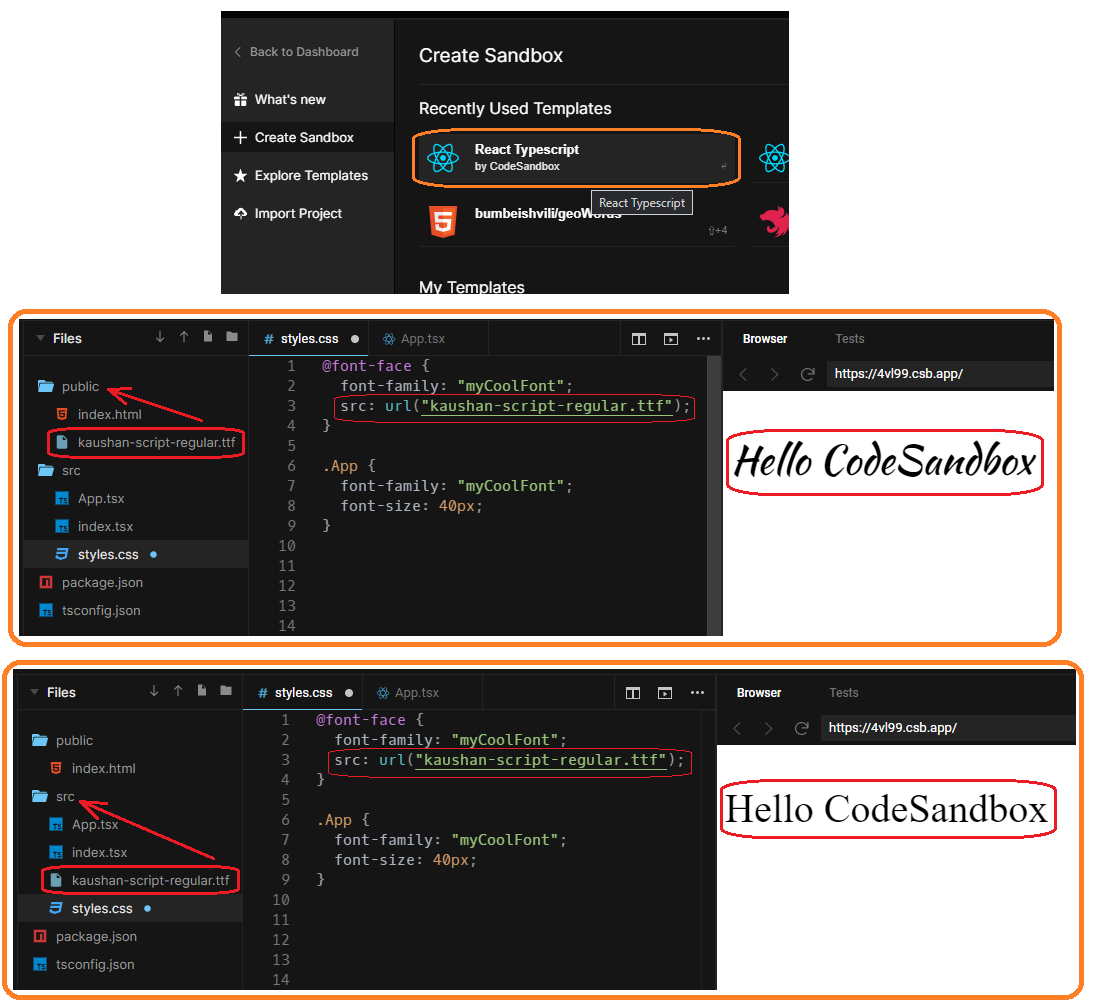Open Explore Templates in sidebar
1093x1007 pixels.
click(300, 176)
